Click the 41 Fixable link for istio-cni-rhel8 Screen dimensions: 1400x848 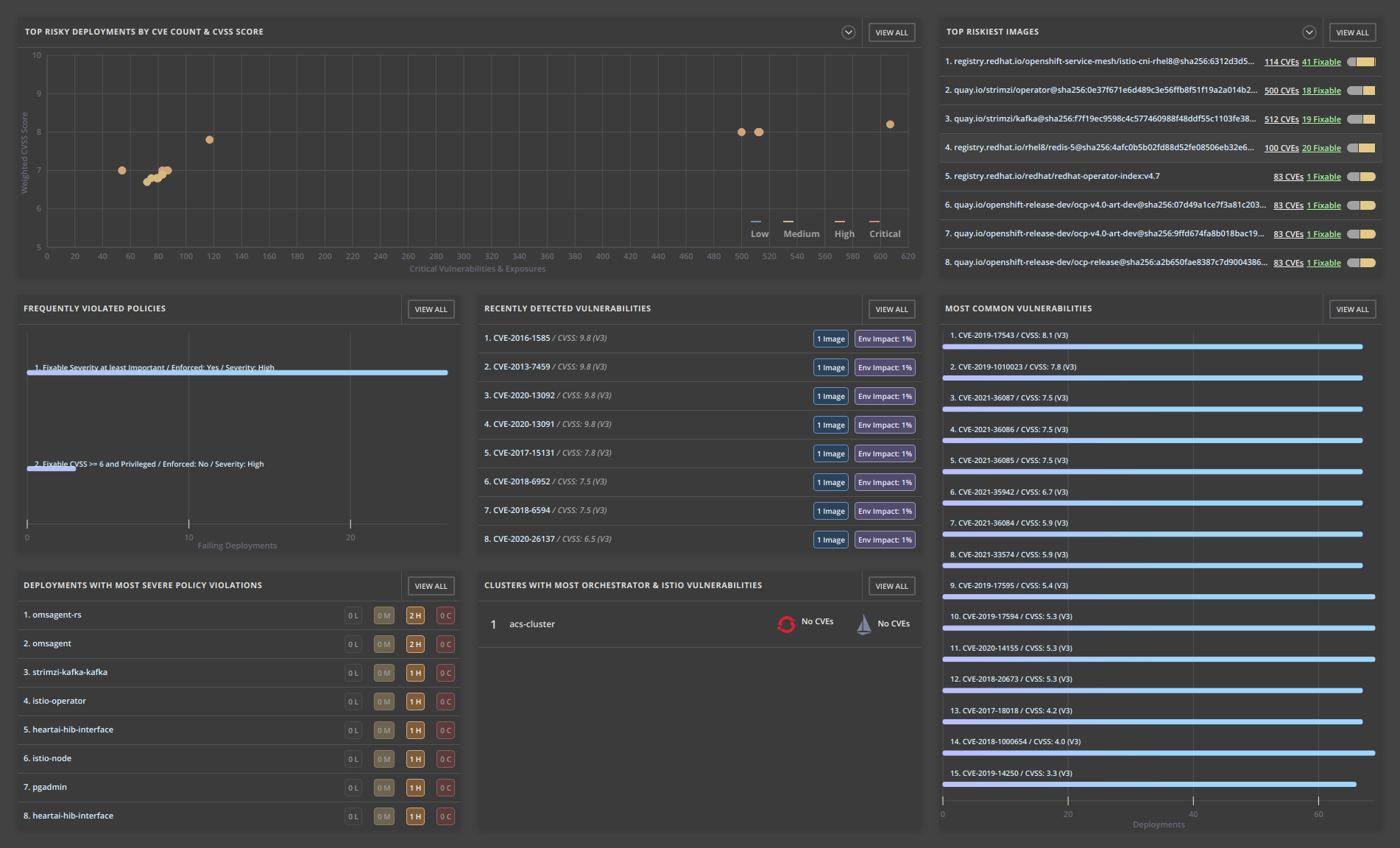click(x=1321, y=62)
